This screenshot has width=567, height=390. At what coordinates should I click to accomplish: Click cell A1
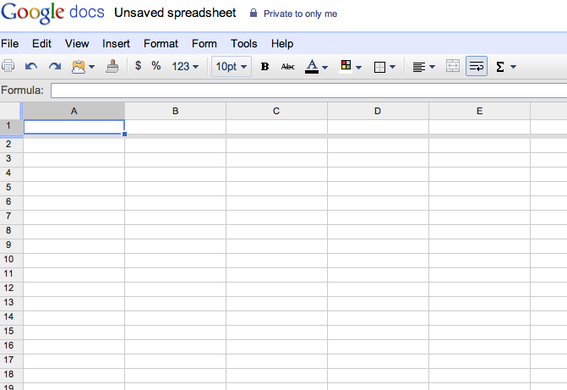pos(74,127)
